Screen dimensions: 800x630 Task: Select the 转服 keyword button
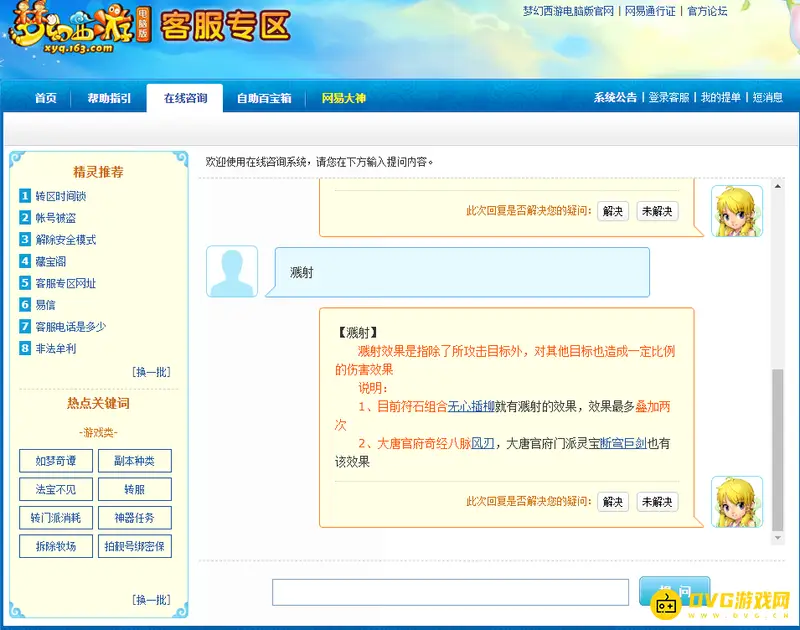(x=135, y=489)
